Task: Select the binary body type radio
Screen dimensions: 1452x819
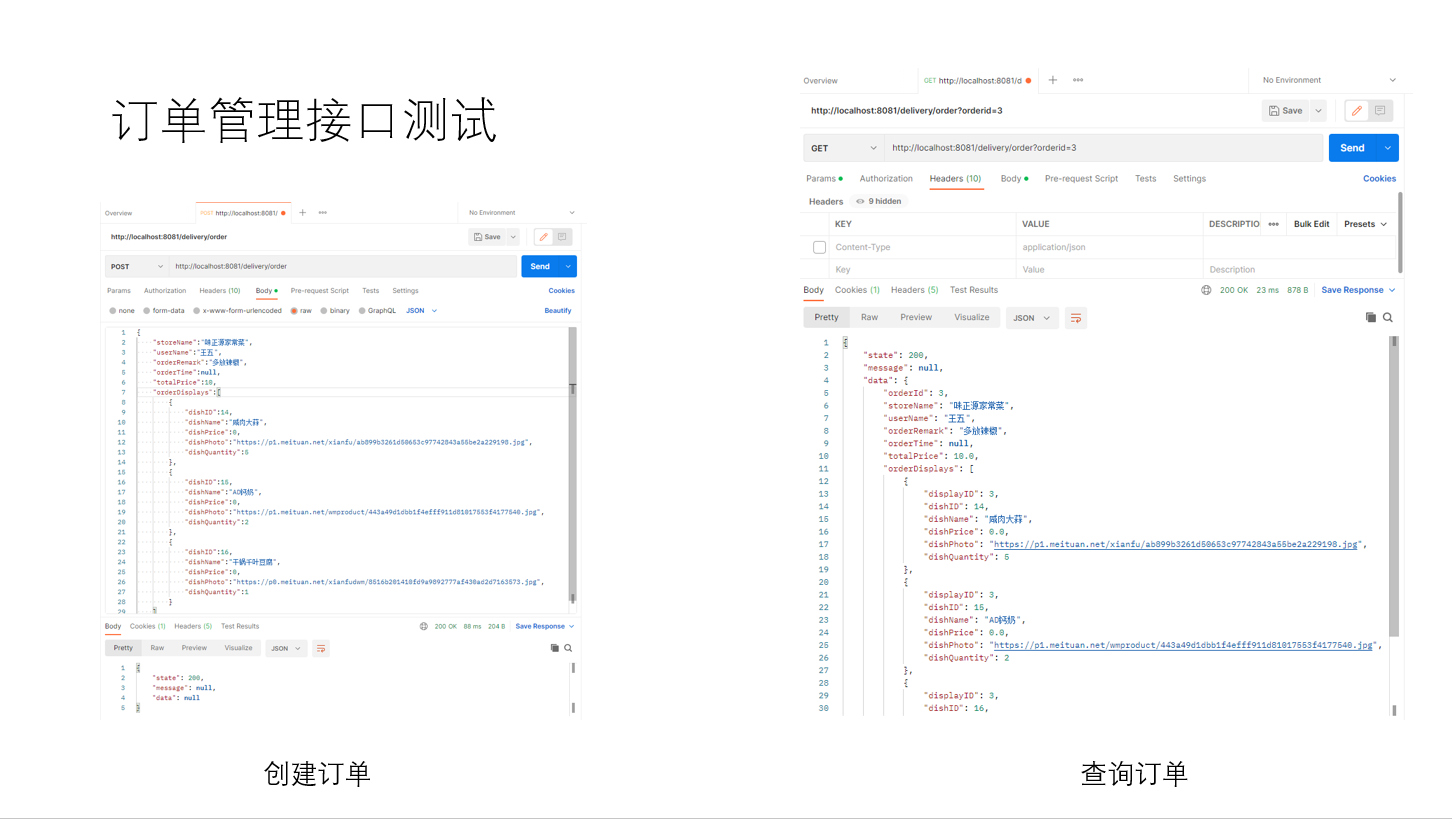Action: 324,311
